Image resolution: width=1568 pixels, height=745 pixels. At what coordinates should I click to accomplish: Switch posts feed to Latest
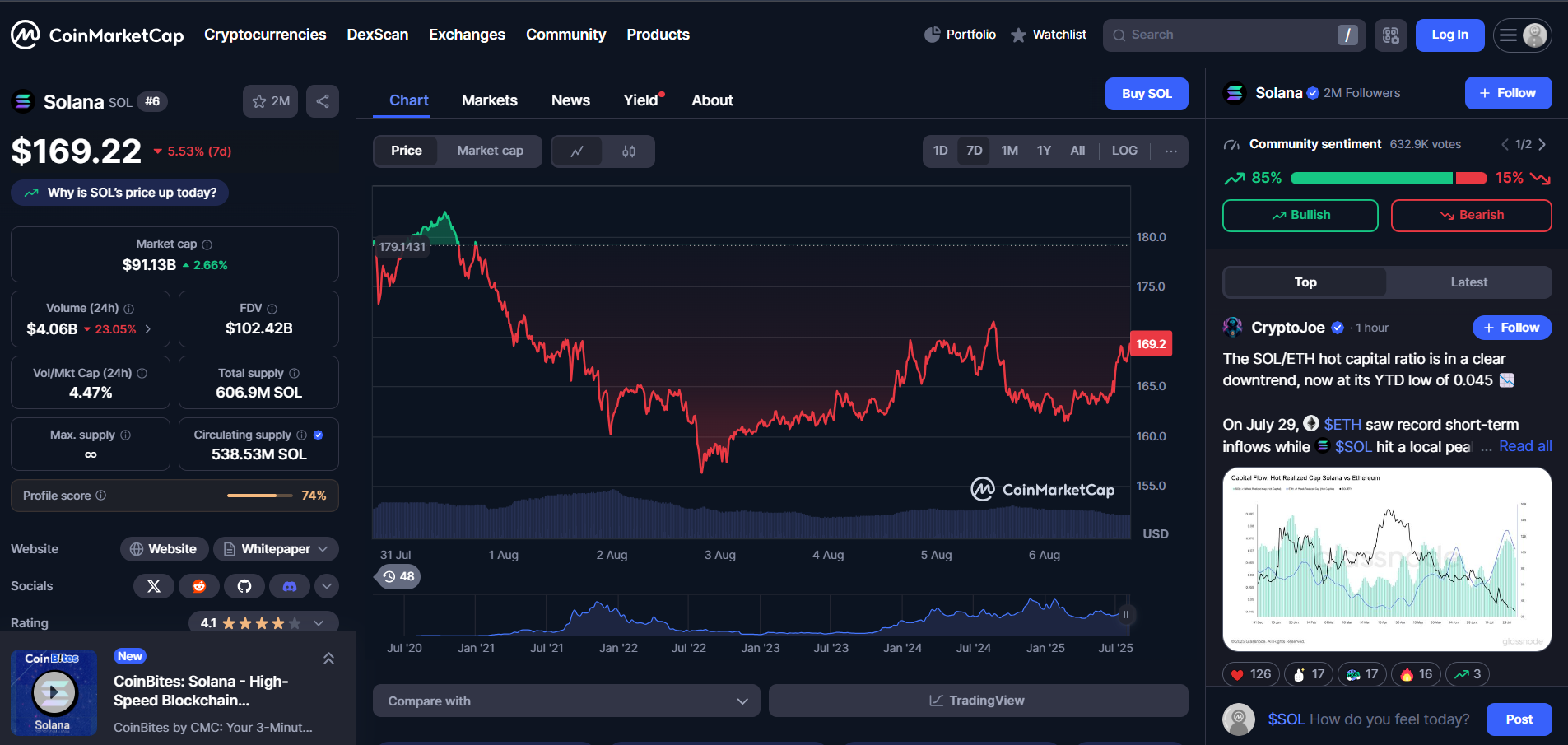(1469, 282)
